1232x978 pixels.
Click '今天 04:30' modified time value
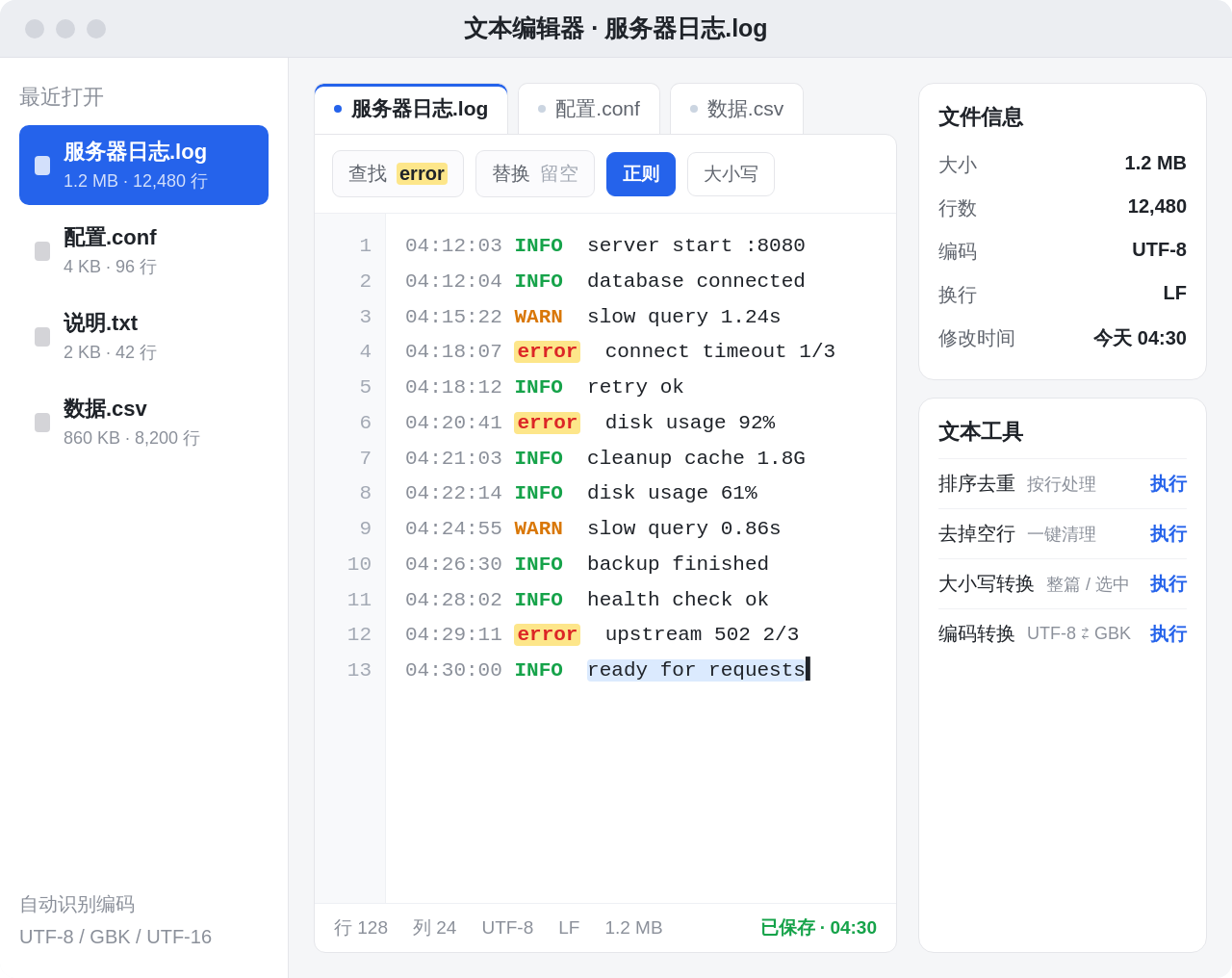coord(1140,338)
